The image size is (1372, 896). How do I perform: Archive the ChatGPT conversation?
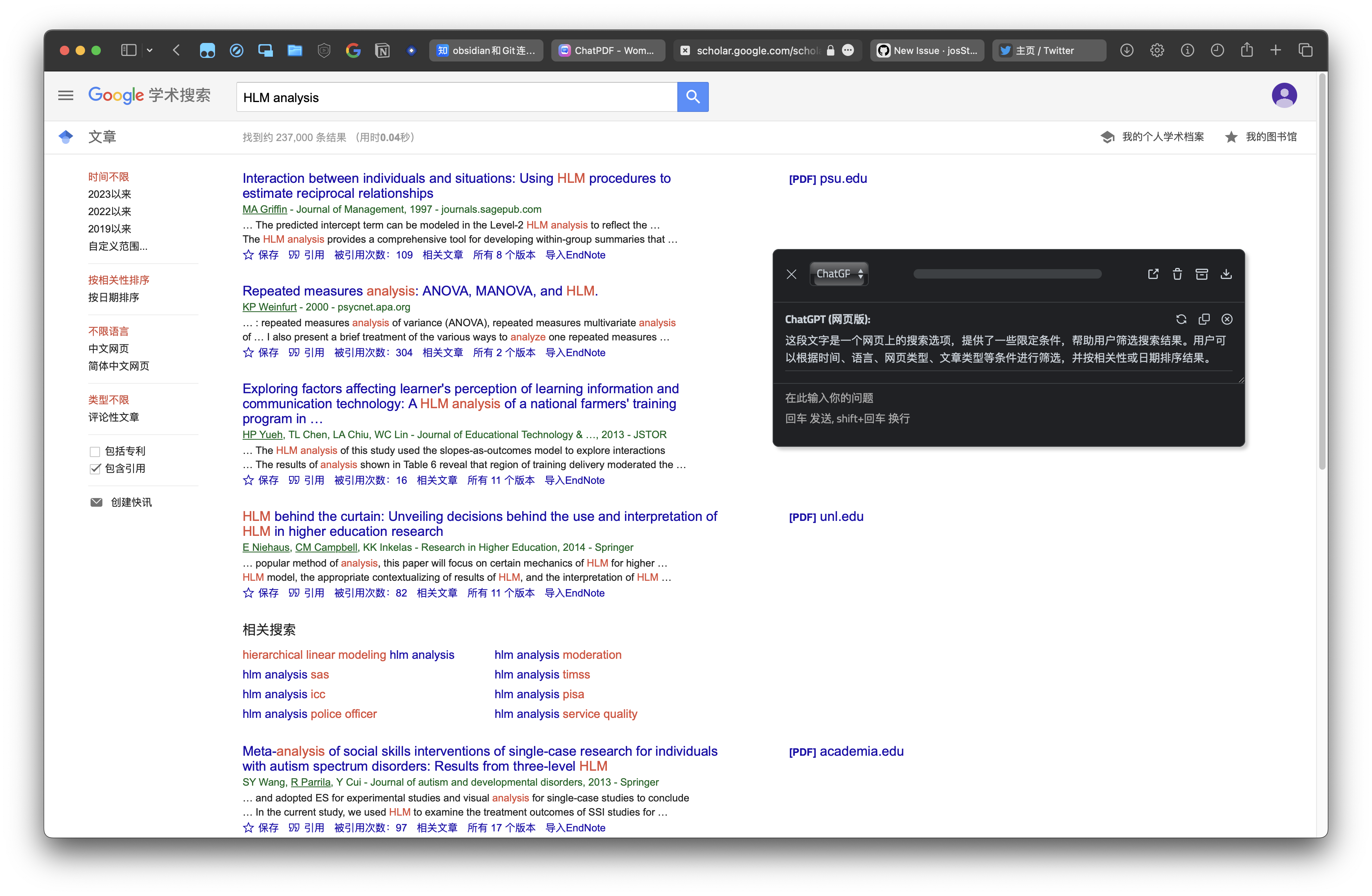coord(1202,274)
